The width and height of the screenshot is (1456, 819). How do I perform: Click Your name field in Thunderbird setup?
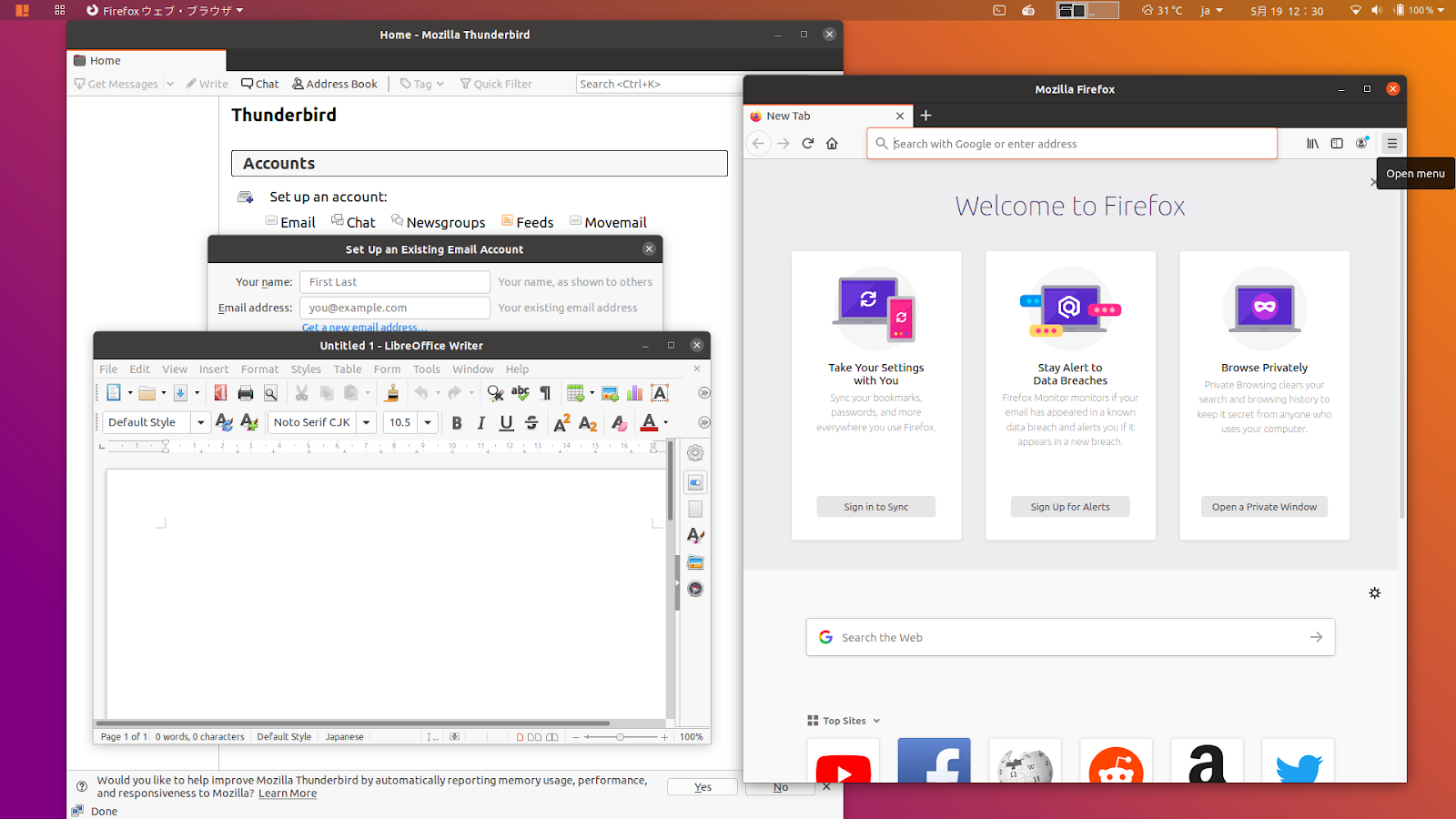pos(395,282)
